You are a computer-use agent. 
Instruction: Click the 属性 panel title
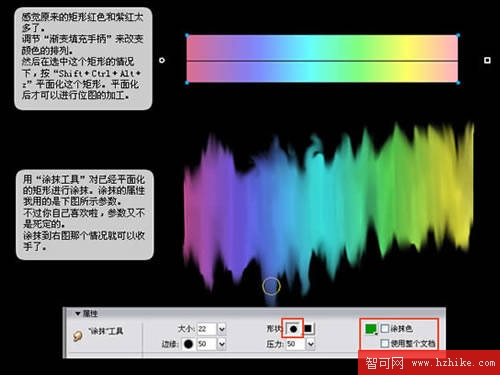point(90,314)
